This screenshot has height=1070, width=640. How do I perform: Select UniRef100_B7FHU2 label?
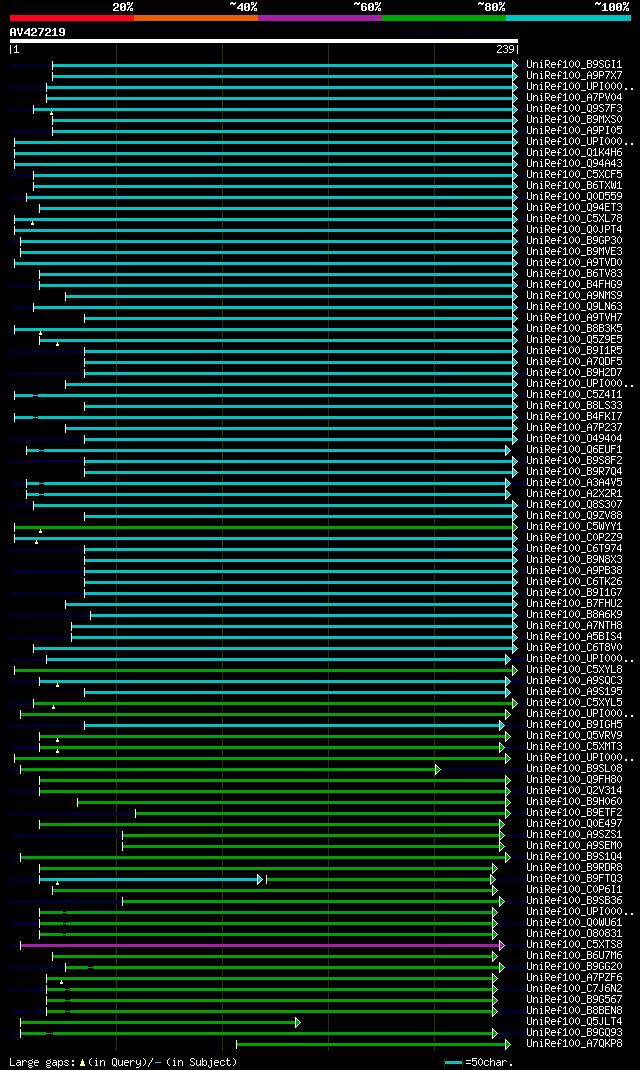click(574, 603)
